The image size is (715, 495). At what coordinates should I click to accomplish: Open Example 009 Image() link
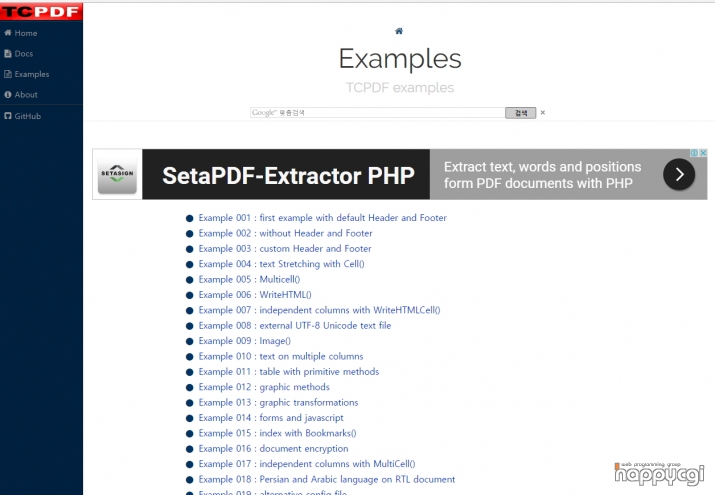coord(244,341)
